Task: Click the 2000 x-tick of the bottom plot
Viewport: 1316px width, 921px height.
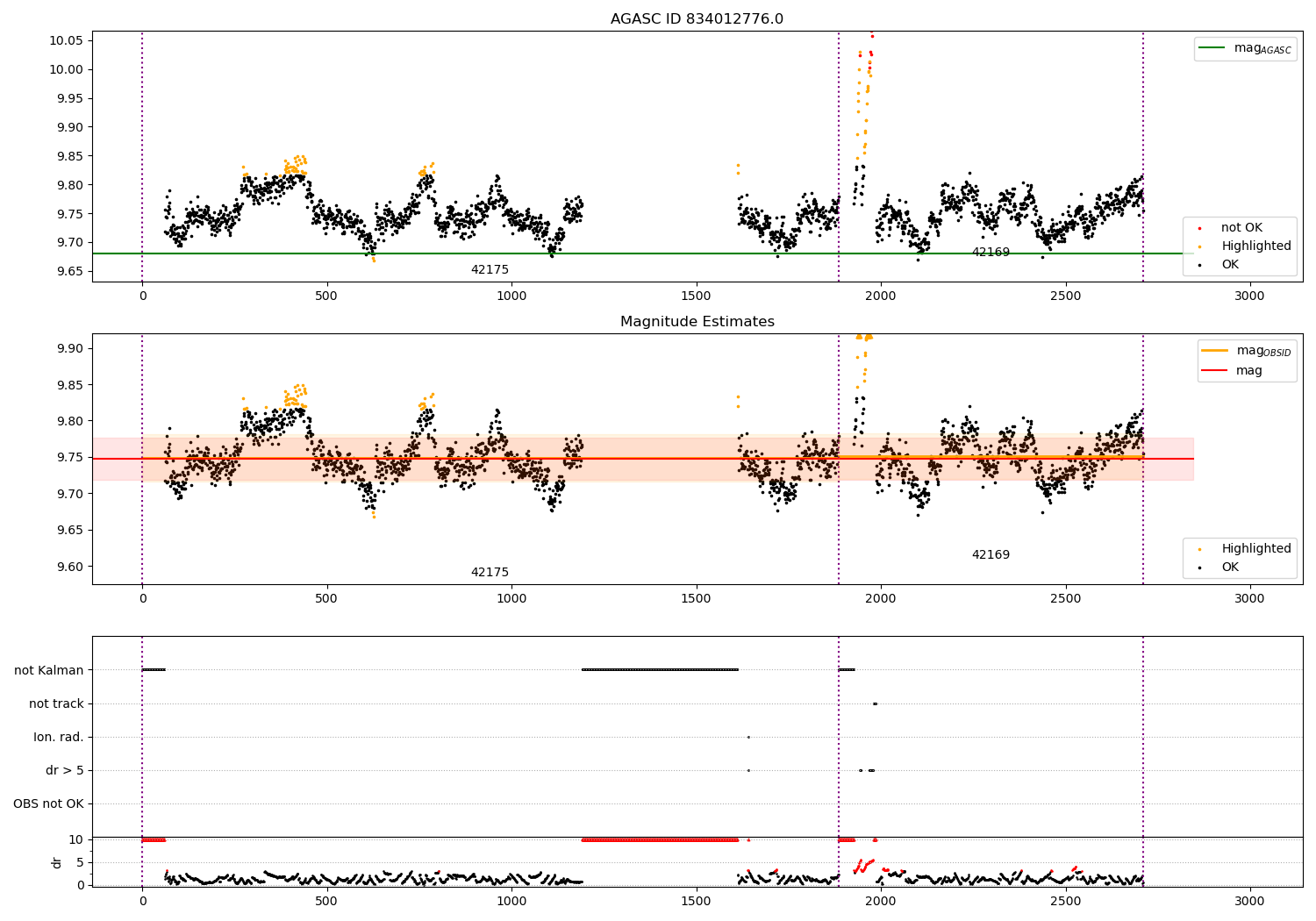Action: click(x=881, y=902)
